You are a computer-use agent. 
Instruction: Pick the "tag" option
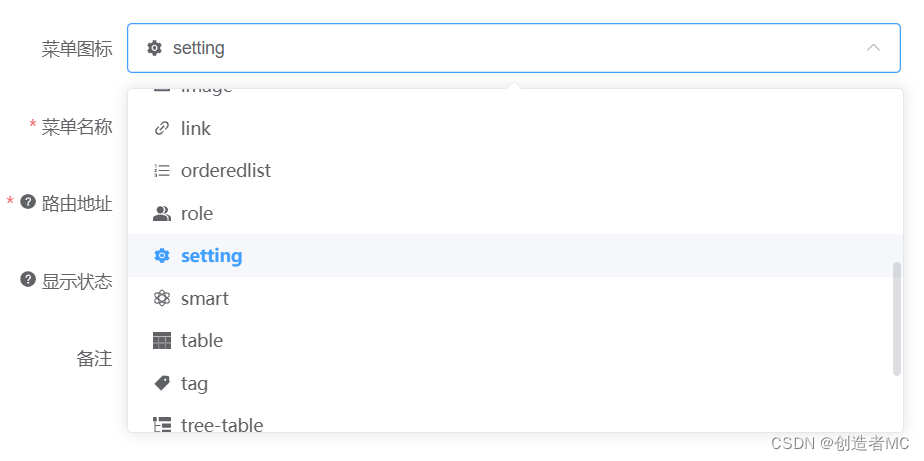(x=194, y=383)
